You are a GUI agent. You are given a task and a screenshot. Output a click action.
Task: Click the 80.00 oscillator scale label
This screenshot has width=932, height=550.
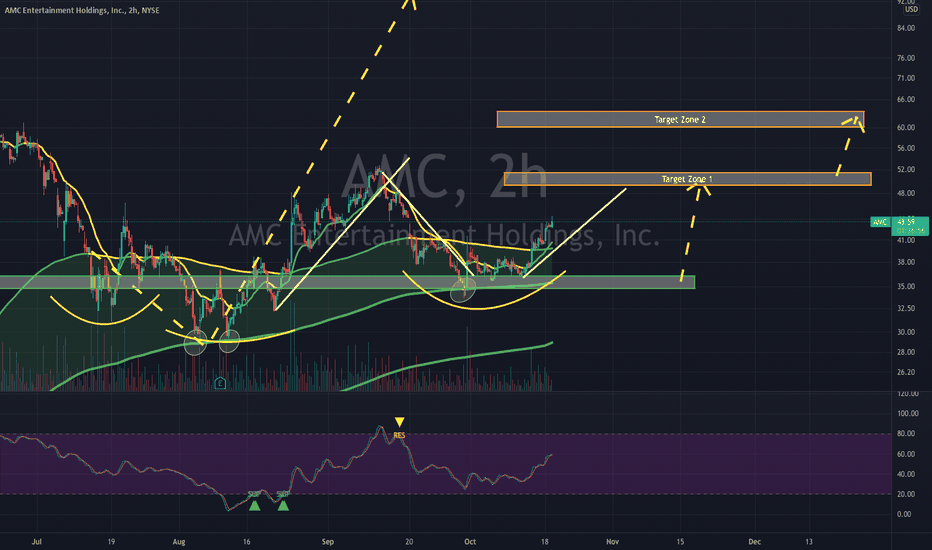coord(906,433)
